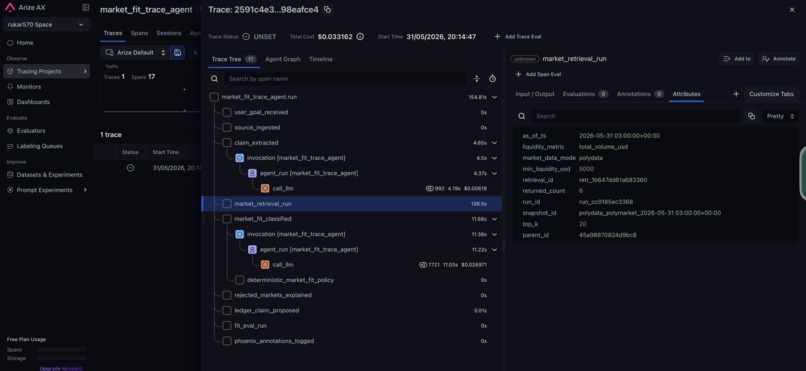Click the timing clock icon
806x371 pixels.
point(492,79)
